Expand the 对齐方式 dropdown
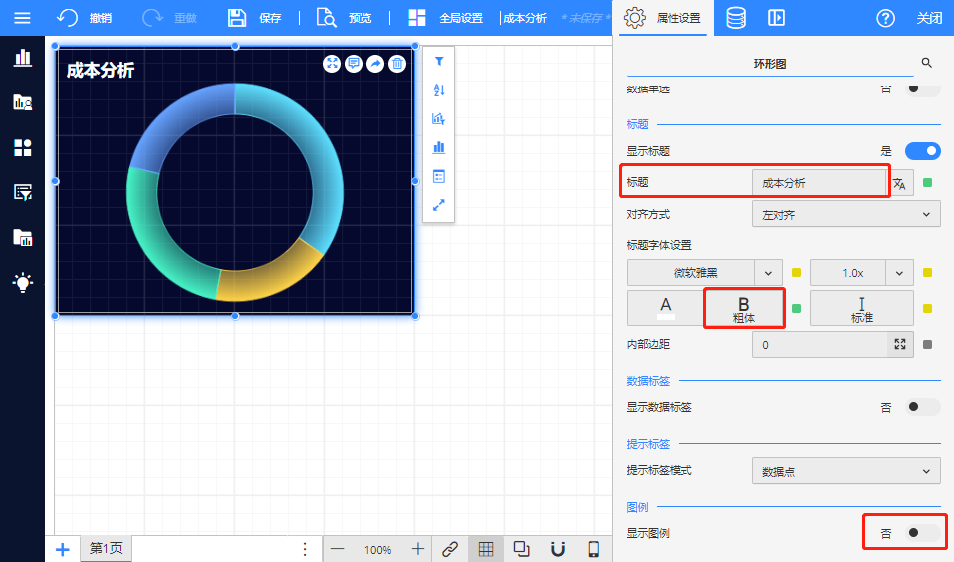This screenshot has height=562, width=954. (x=845, y=214)
